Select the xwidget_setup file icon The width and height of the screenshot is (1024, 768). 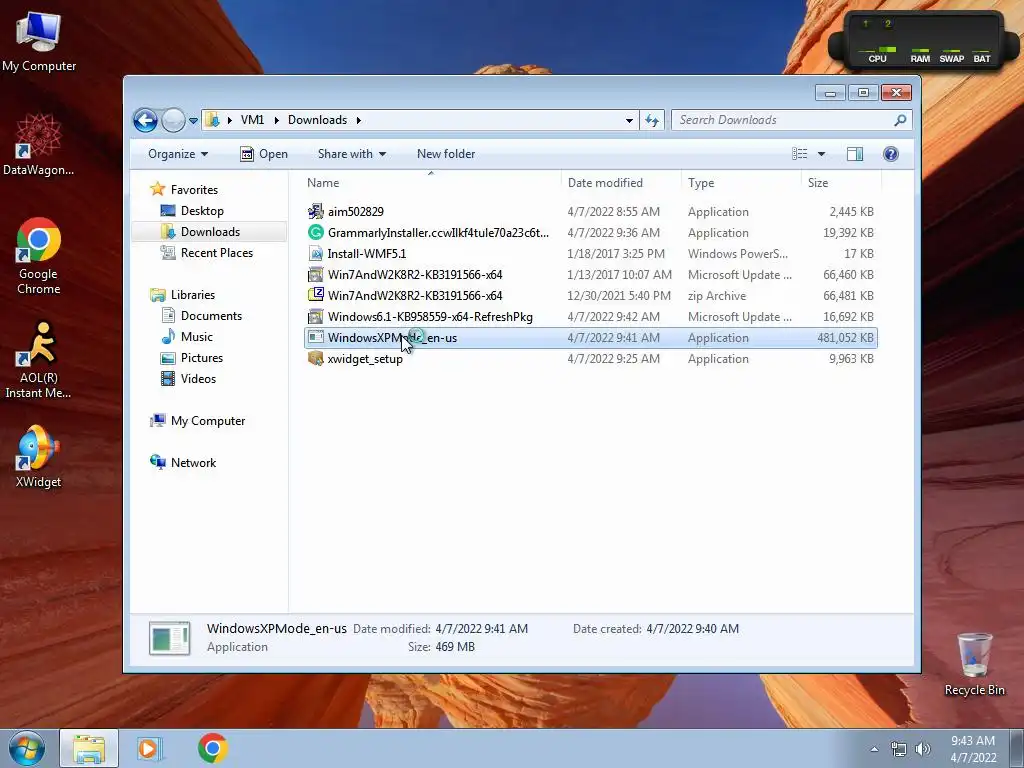[315, 359]
